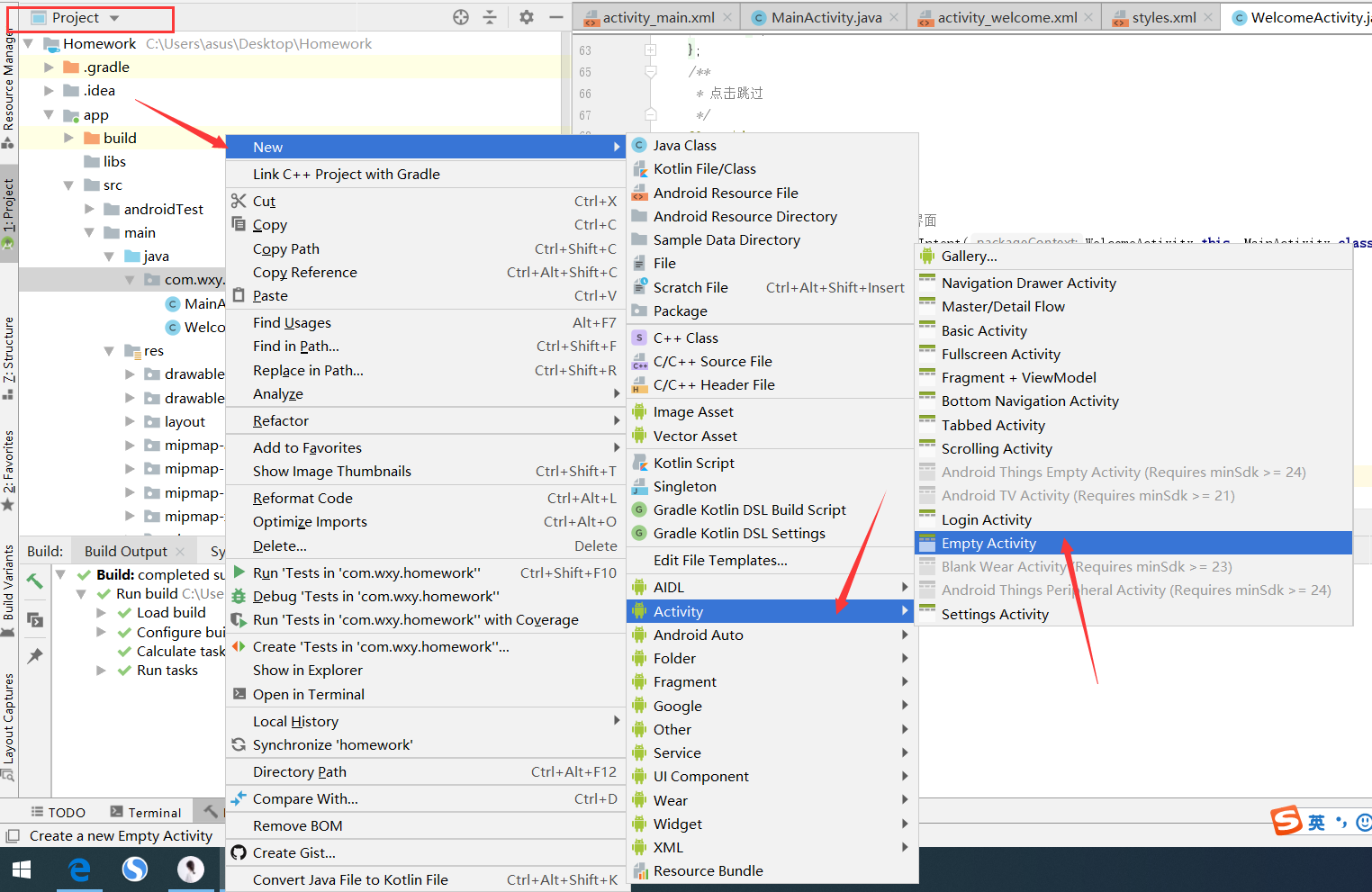Select Bottom Navigation Activity template

tap(1133, 401)
